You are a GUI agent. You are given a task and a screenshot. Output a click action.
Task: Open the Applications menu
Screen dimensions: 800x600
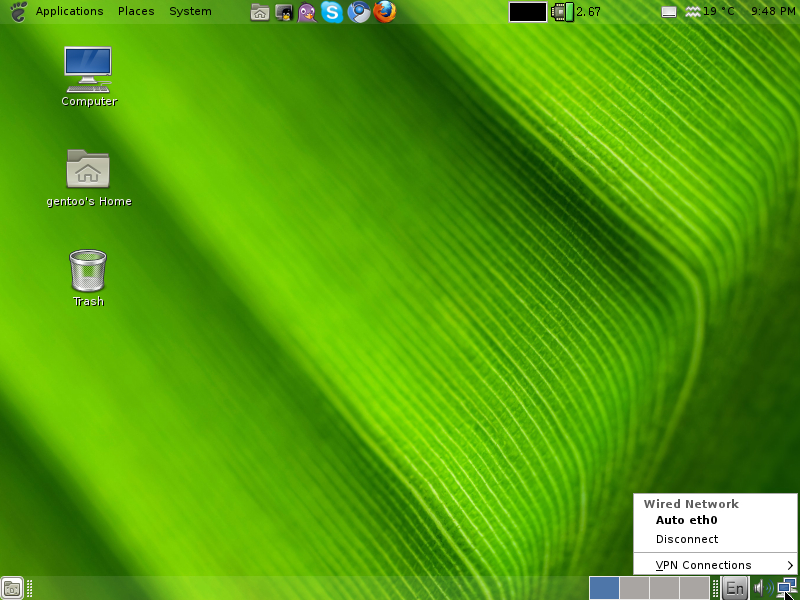pyautogui.click(x=69, y=12)
